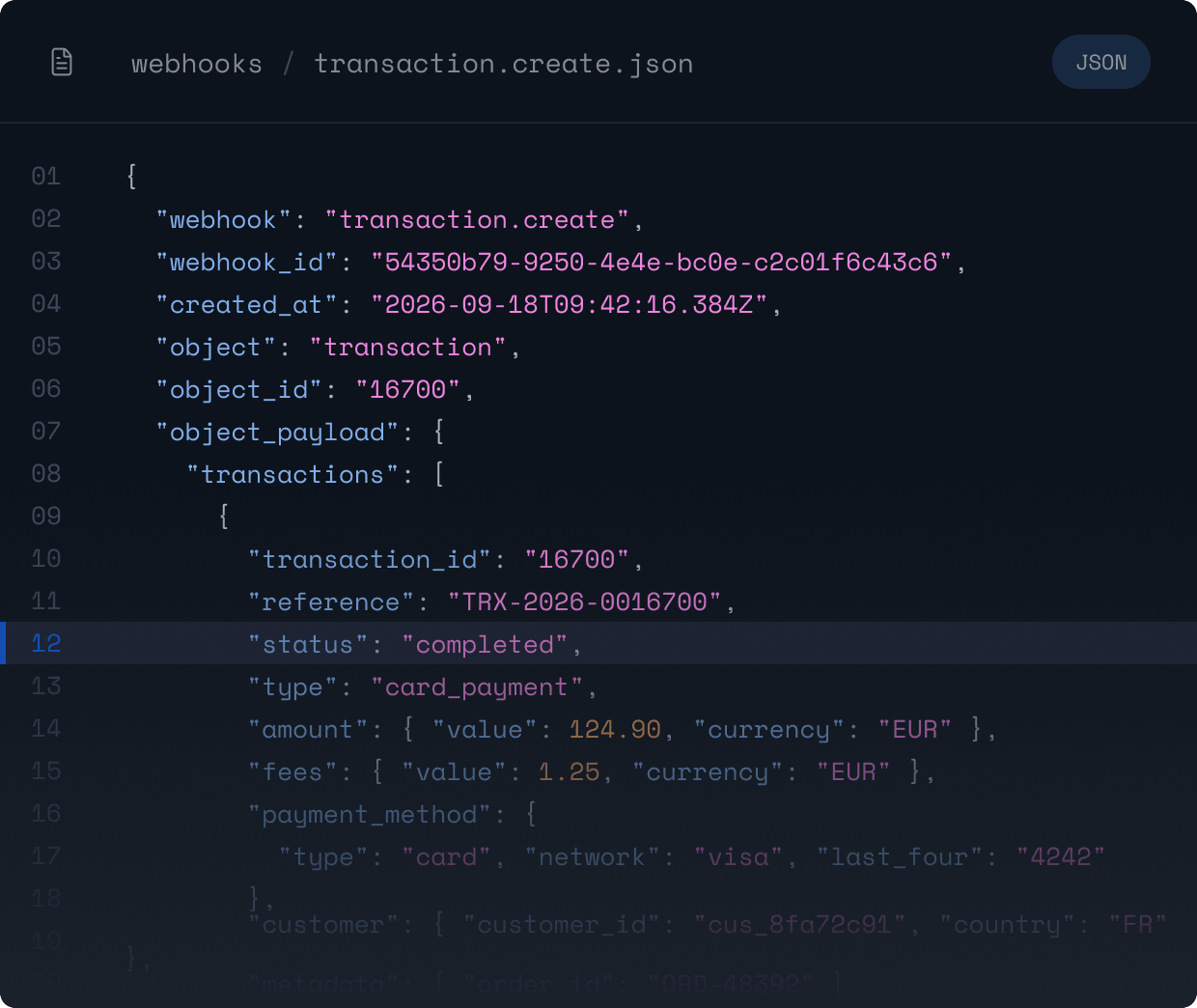Click the "reference" key

(x=331, y=602)
